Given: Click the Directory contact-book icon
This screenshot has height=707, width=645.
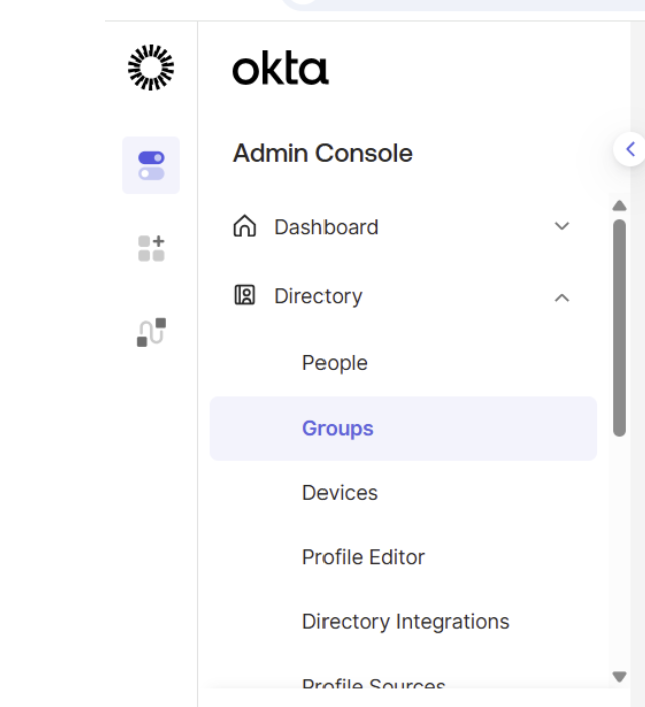Looking at the screenshot, I should 244,295.
